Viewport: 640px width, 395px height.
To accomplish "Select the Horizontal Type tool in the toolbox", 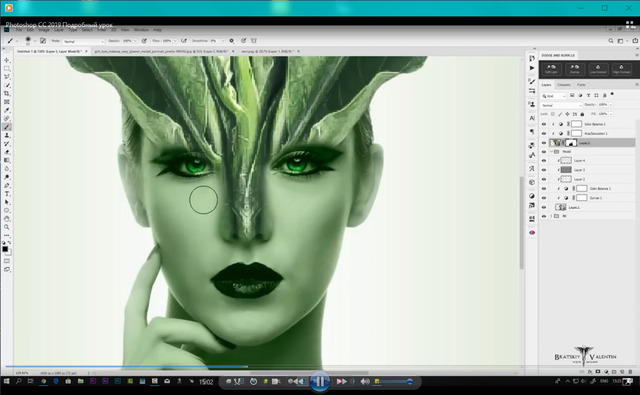I will (x=7, y=194).
